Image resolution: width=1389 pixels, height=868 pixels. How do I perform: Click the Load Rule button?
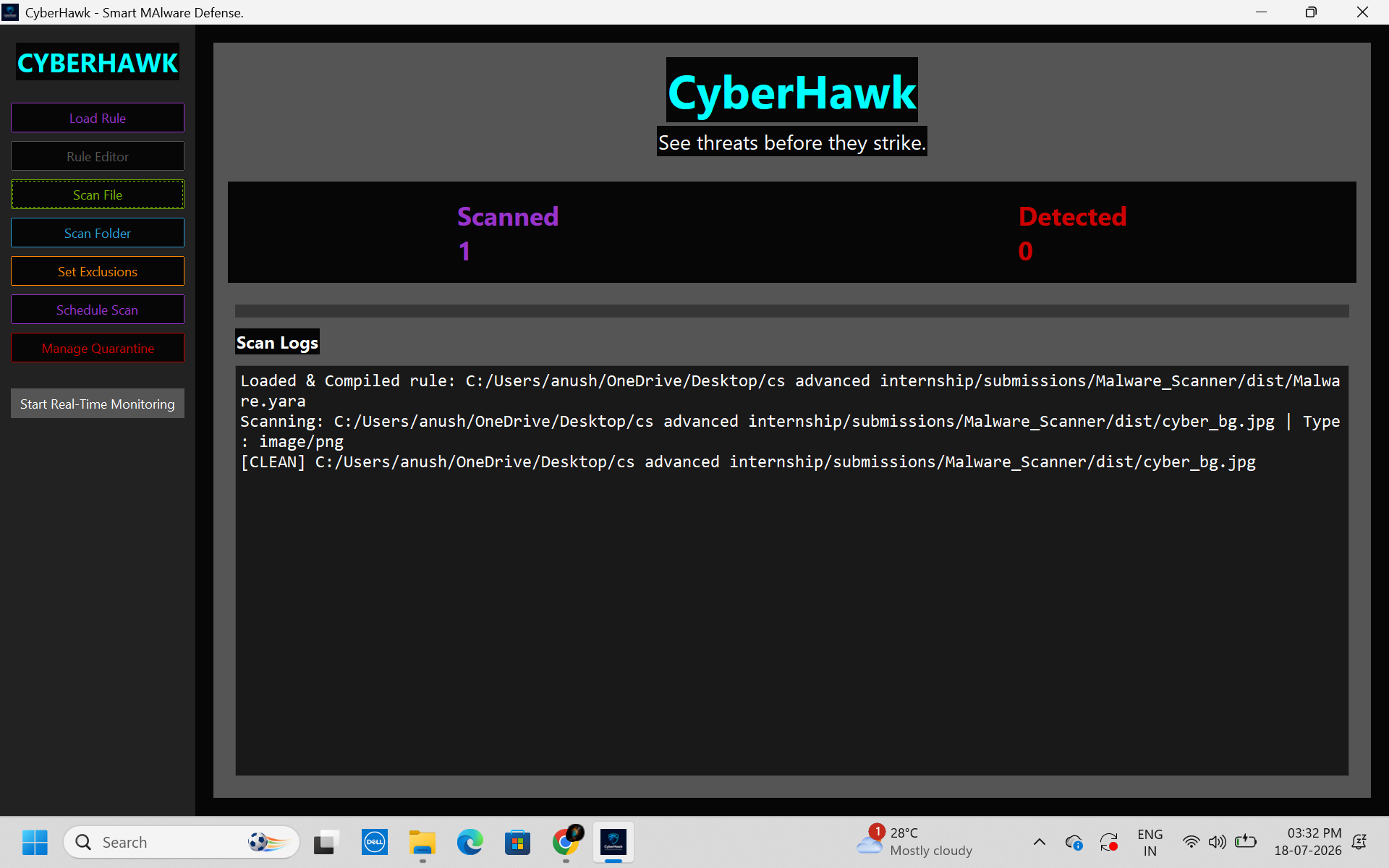click(98, 118)
